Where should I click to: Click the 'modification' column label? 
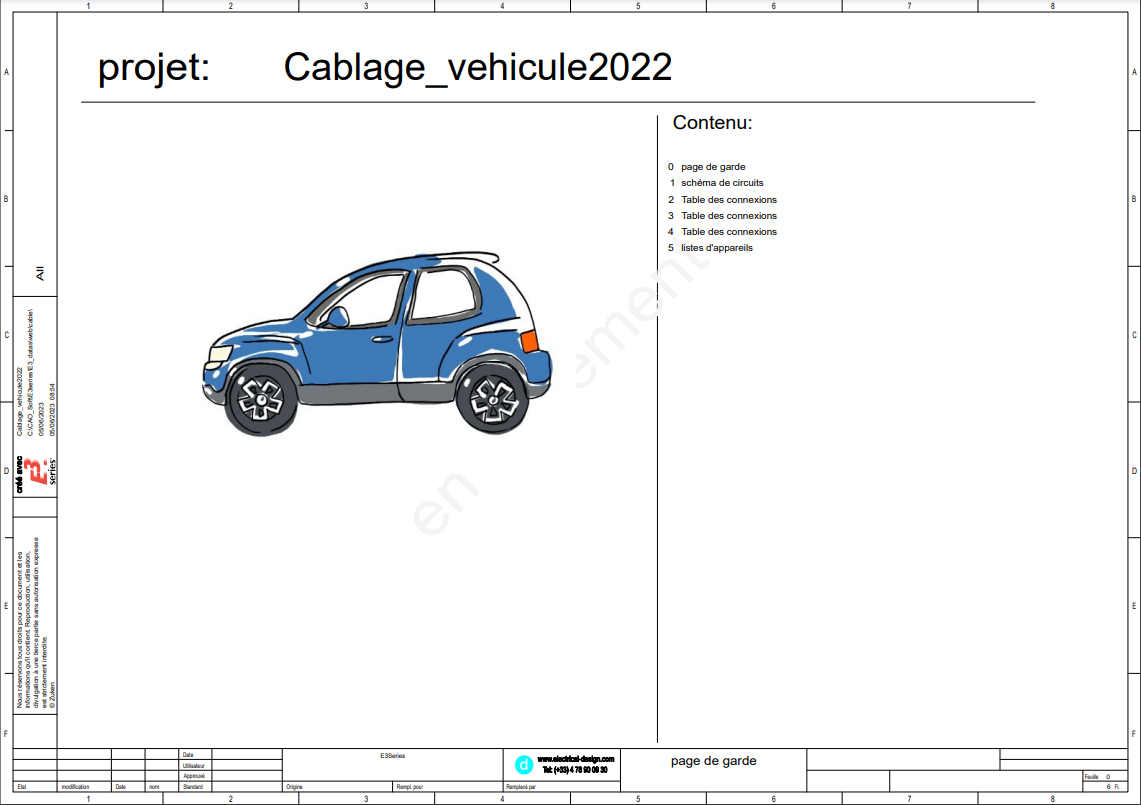[76, 787]
